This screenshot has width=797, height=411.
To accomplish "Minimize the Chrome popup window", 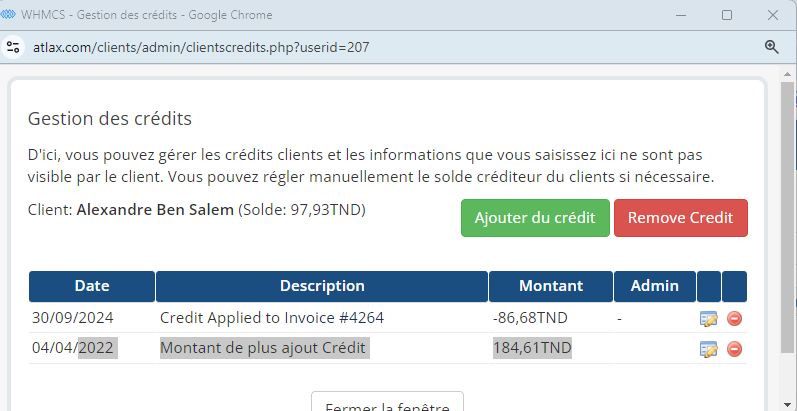I will [x=680, y=15].
